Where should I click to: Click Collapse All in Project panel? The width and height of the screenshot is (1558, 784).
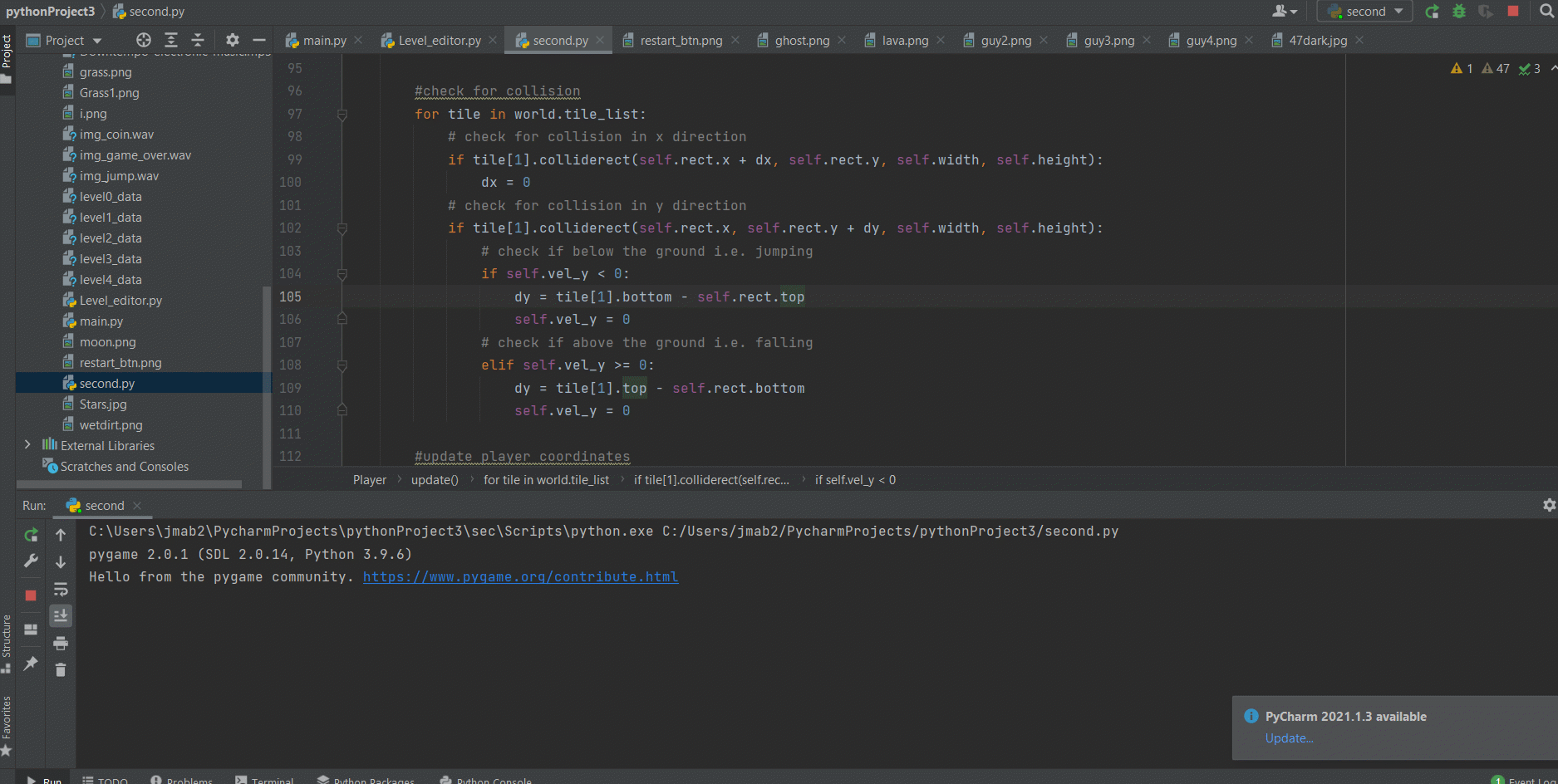(x=198, y=40)
